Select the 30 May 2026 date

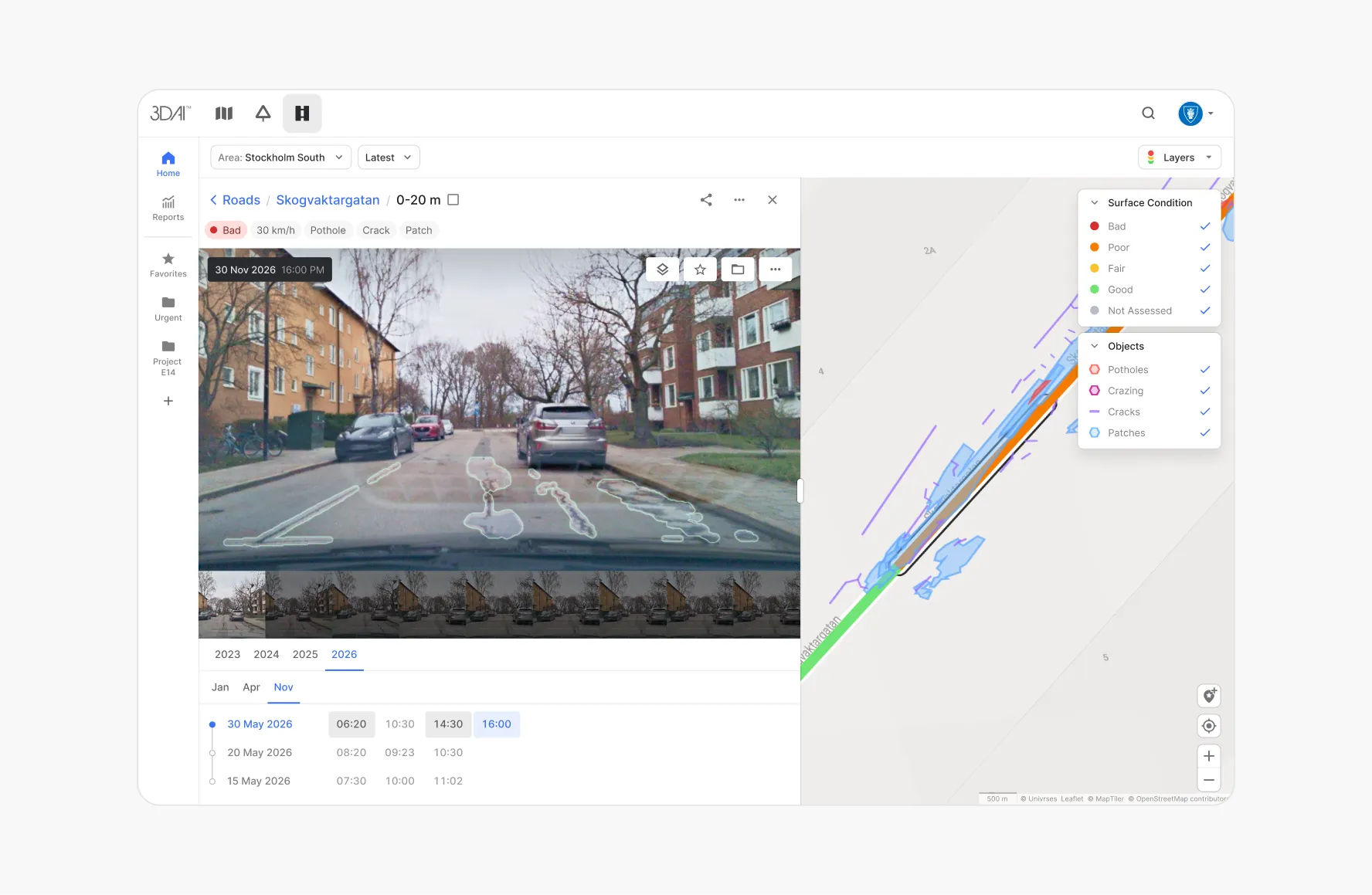click(260, 724)
